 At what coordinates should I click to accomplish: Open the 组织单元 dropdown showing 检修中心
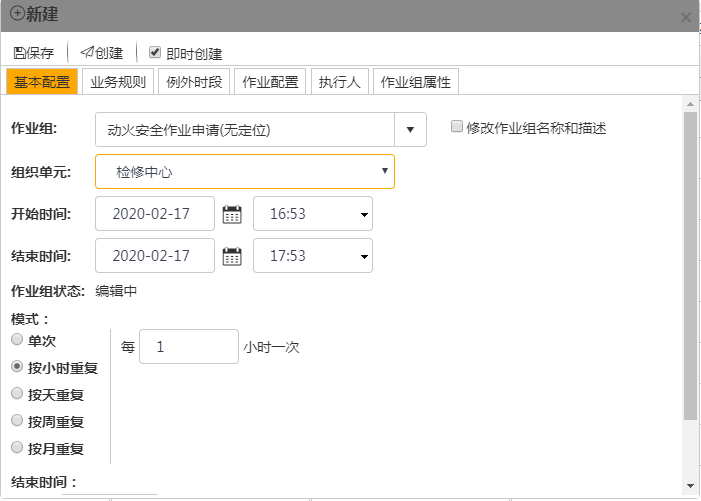pos(245,172)
